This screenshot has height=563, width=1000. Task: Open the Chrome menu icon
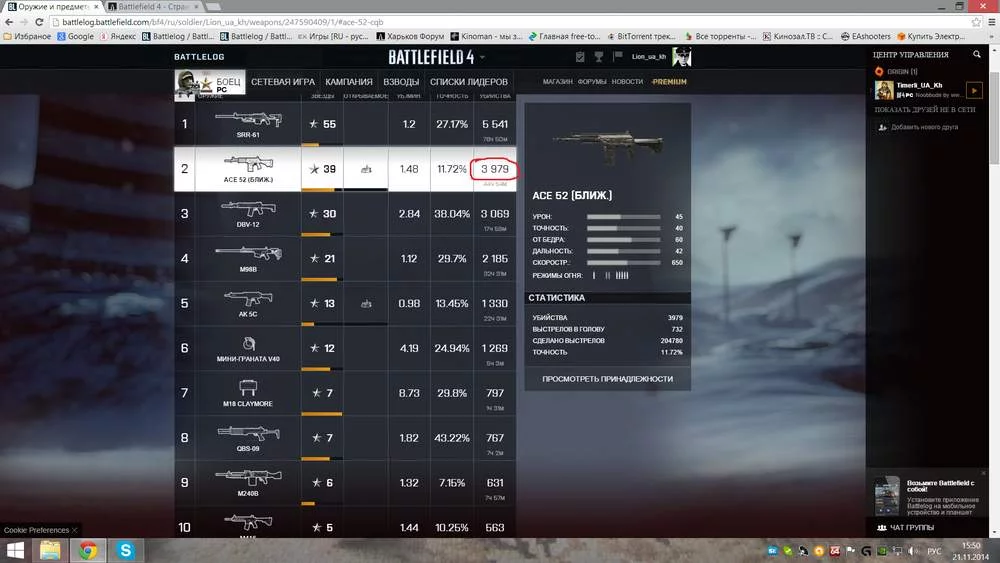click(992, 22)
